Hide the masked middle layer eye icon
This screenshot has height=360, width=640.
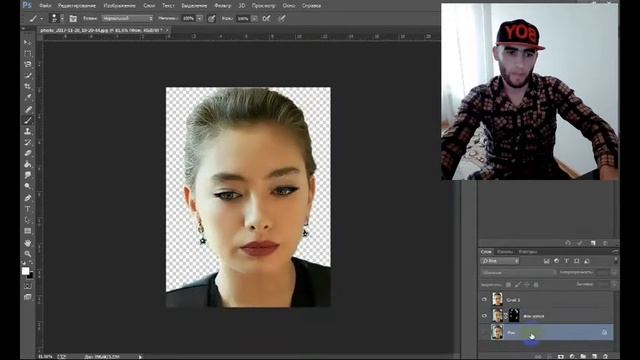pos(484,316)
